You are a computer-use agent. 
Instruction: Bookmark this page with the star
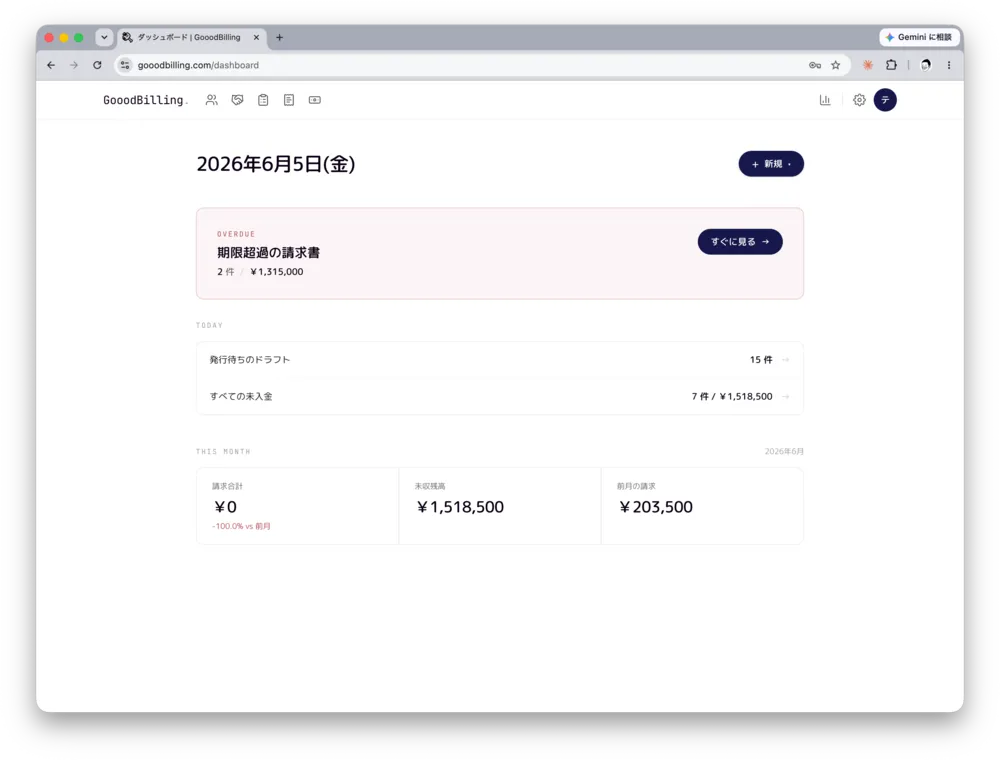[x=835, y=65]
